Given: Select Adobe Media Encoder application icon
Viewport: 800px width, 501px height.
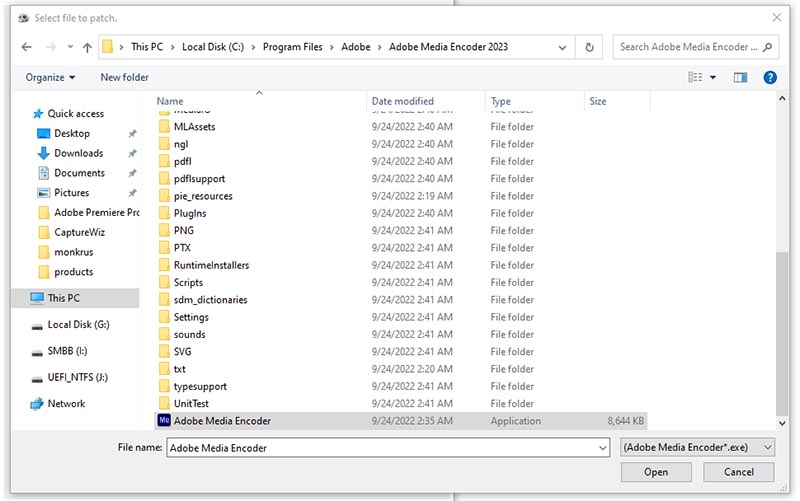Looking at the screenshot, I should (164, 421).
